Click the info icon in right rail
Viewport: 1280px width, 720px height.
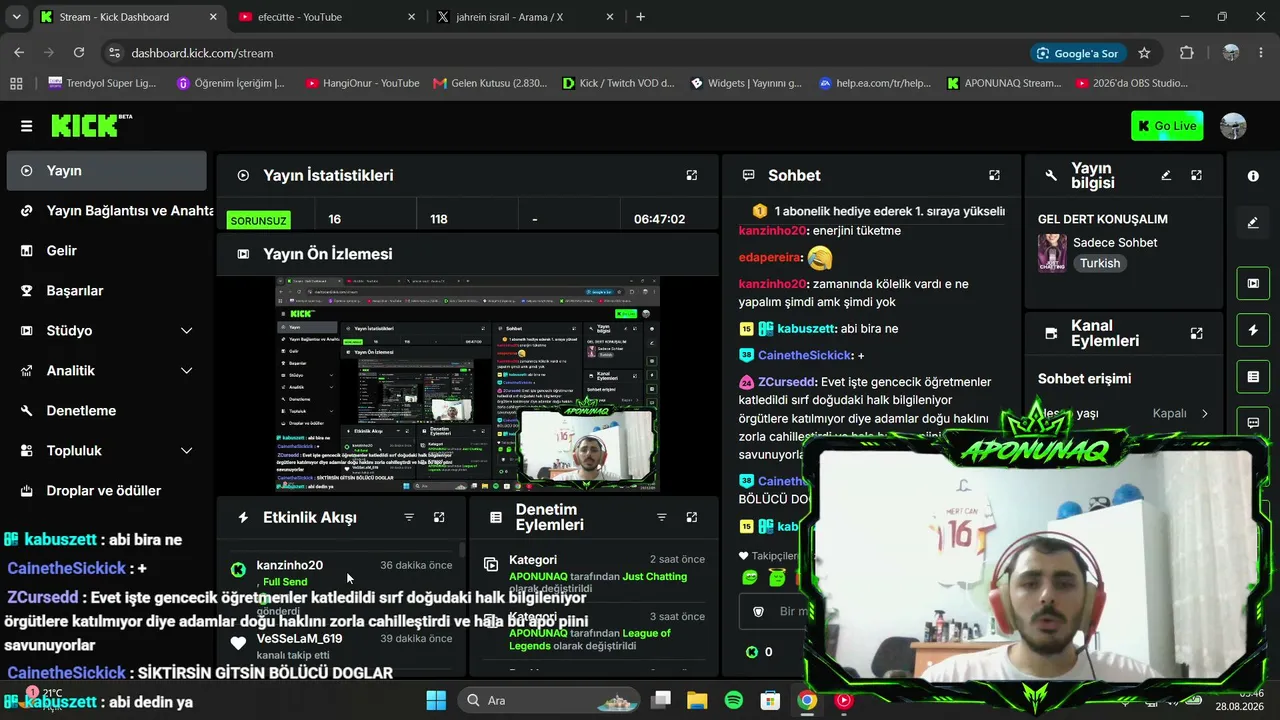[1253, 176]
